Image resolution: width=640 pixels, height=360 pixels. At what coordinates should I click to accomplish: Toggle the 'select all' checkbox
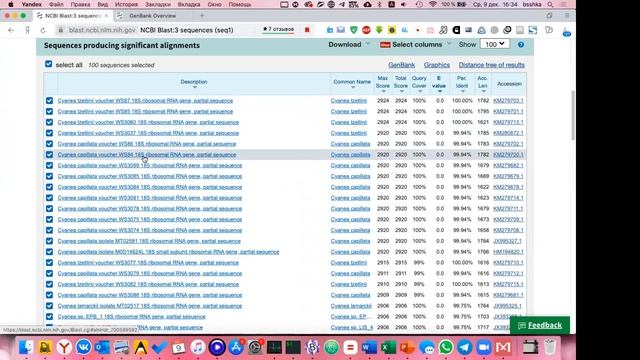pos(49,64)
